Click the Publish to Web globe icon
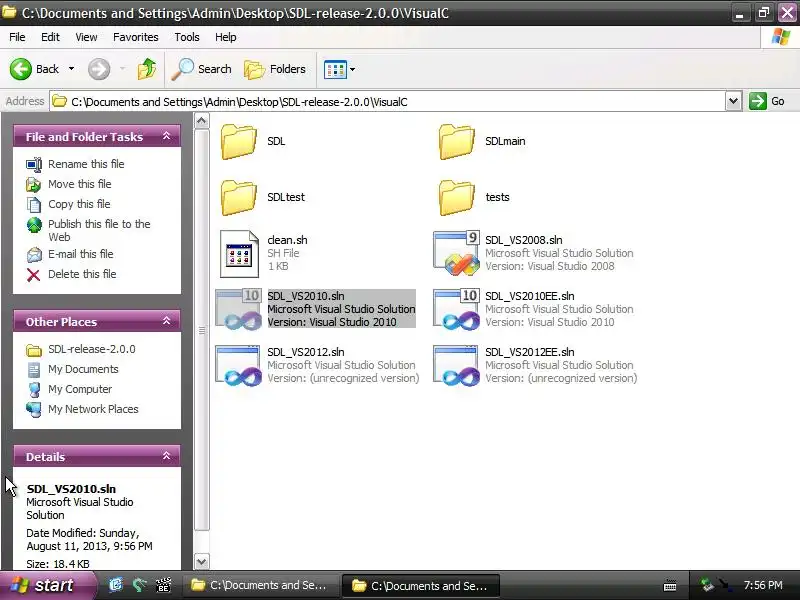Image resolution: width=800 pixels, height=600 pixels. [x=34, y=224]
